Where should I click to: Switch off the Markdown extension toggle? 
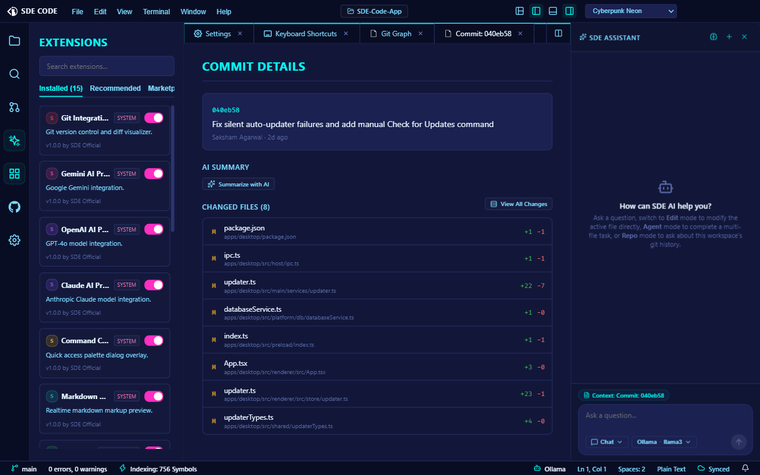154,396
